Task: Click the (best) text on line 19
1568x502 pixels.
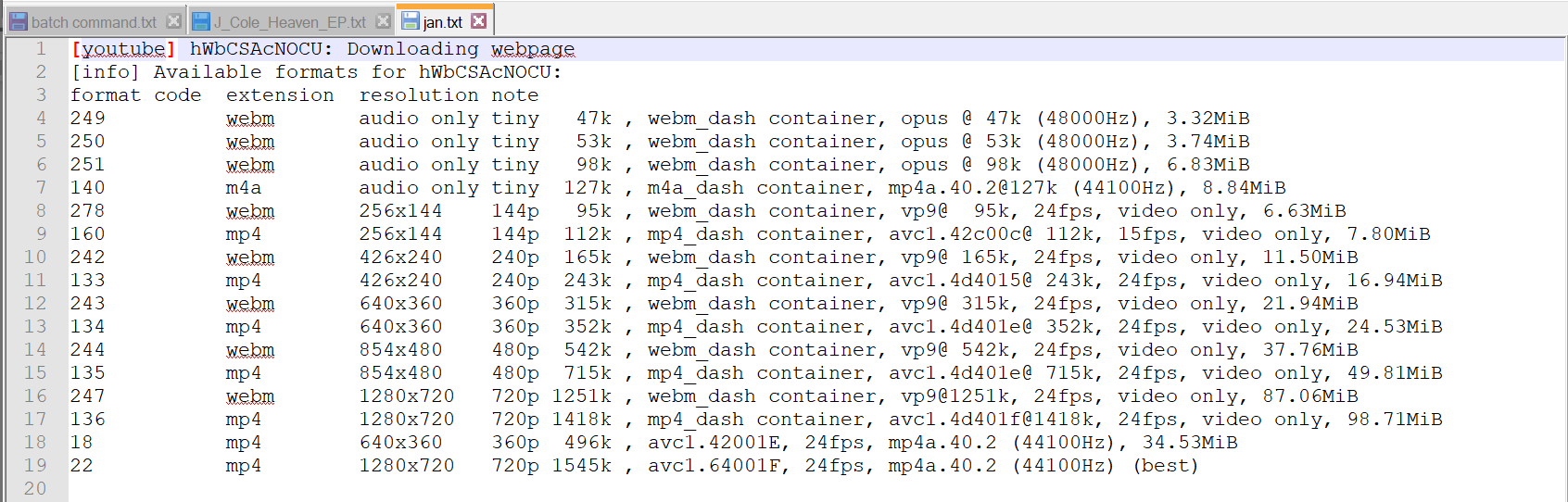Action: click(1166, 466)
